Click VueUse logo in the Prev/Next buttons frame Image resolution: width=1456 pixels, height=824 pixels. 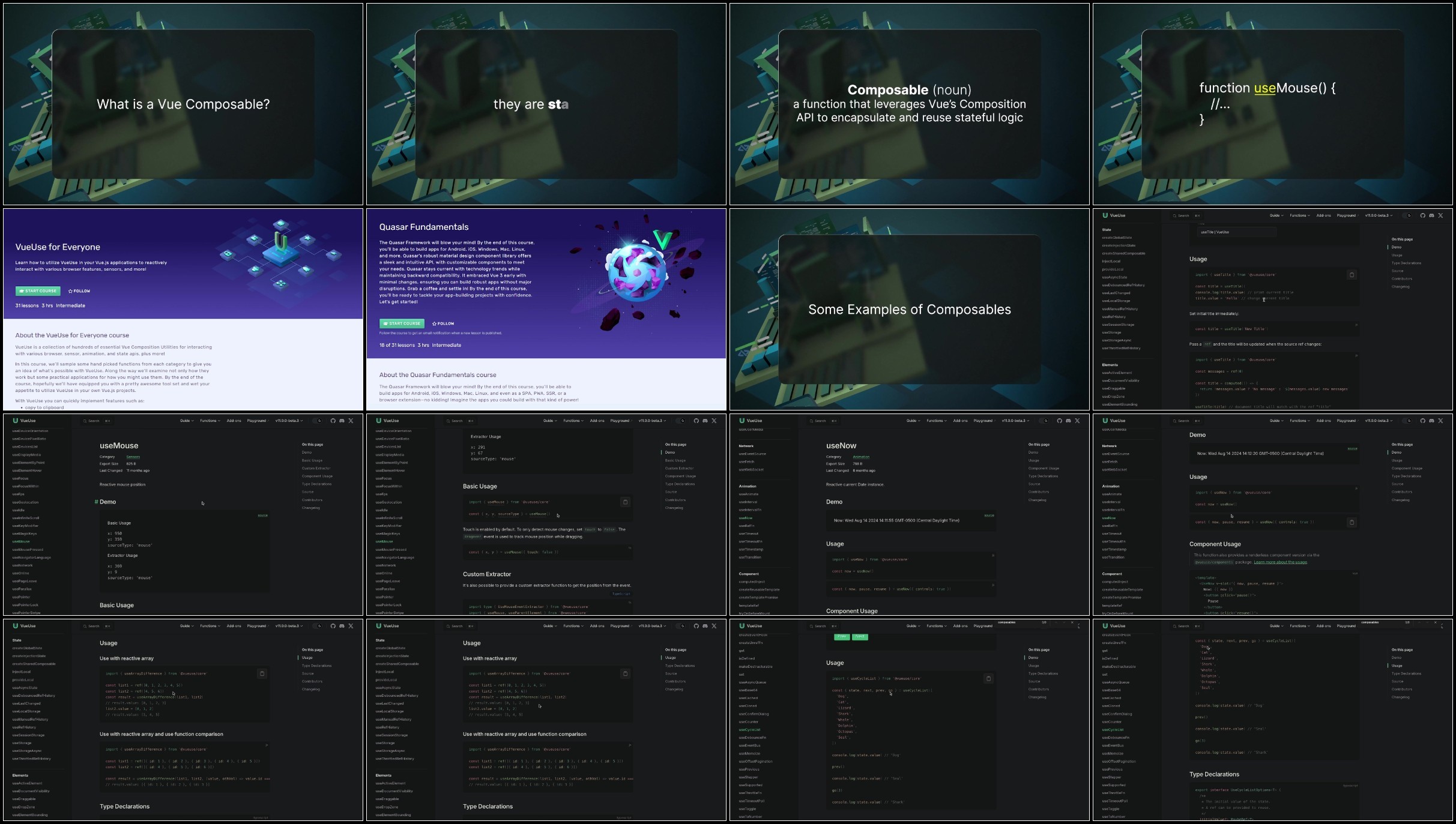(x=751, y=626)
